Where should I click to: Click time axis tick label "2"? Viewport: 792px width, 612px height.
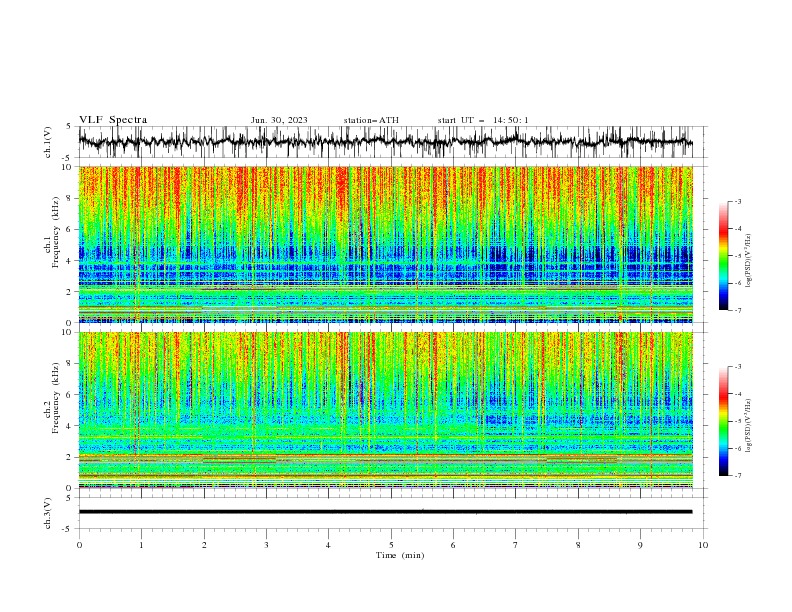(x=204, y=545)
